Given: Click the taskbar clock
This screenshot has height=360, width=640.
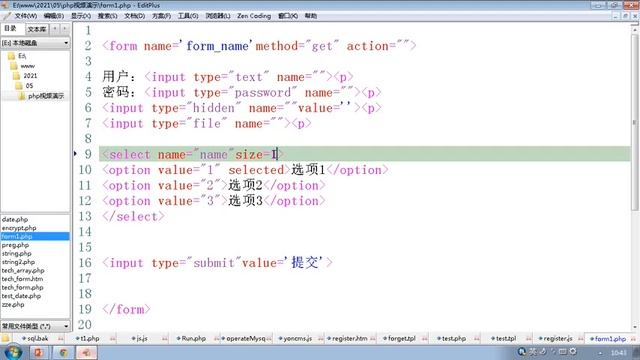Looking at the screenshot, I should (x=619, y=353).
